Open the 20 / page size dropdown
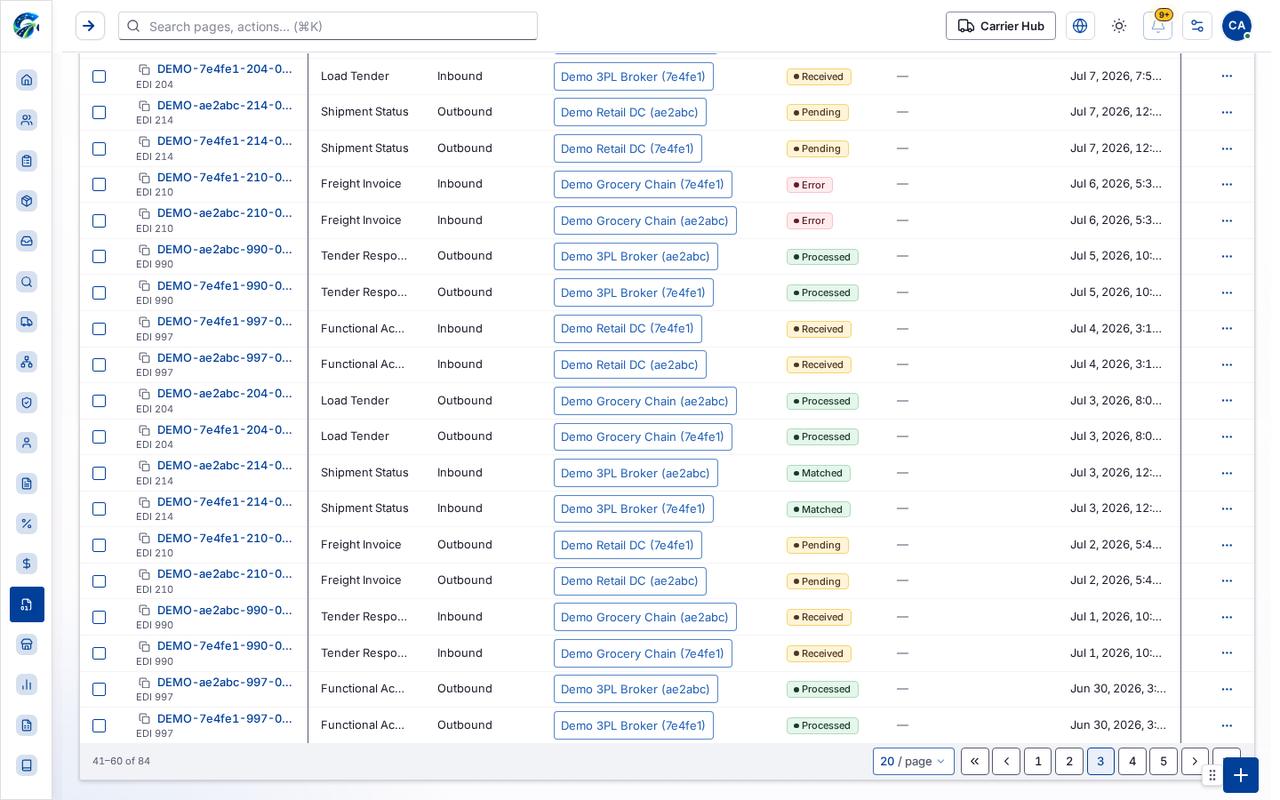This screenshot has height=800, width=1280. pyautogui.click(x=913, y=761)
